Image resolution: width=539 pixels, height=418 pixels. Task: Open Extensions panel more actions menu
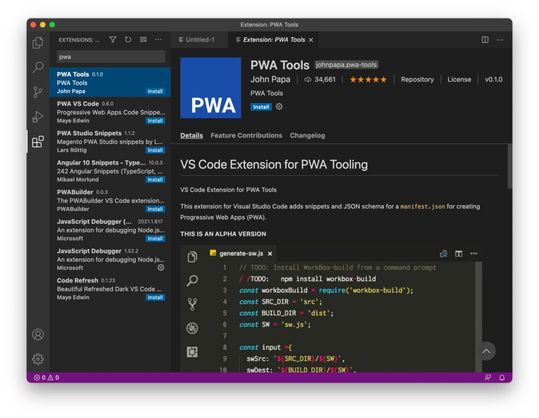click(x=158, y=40)
